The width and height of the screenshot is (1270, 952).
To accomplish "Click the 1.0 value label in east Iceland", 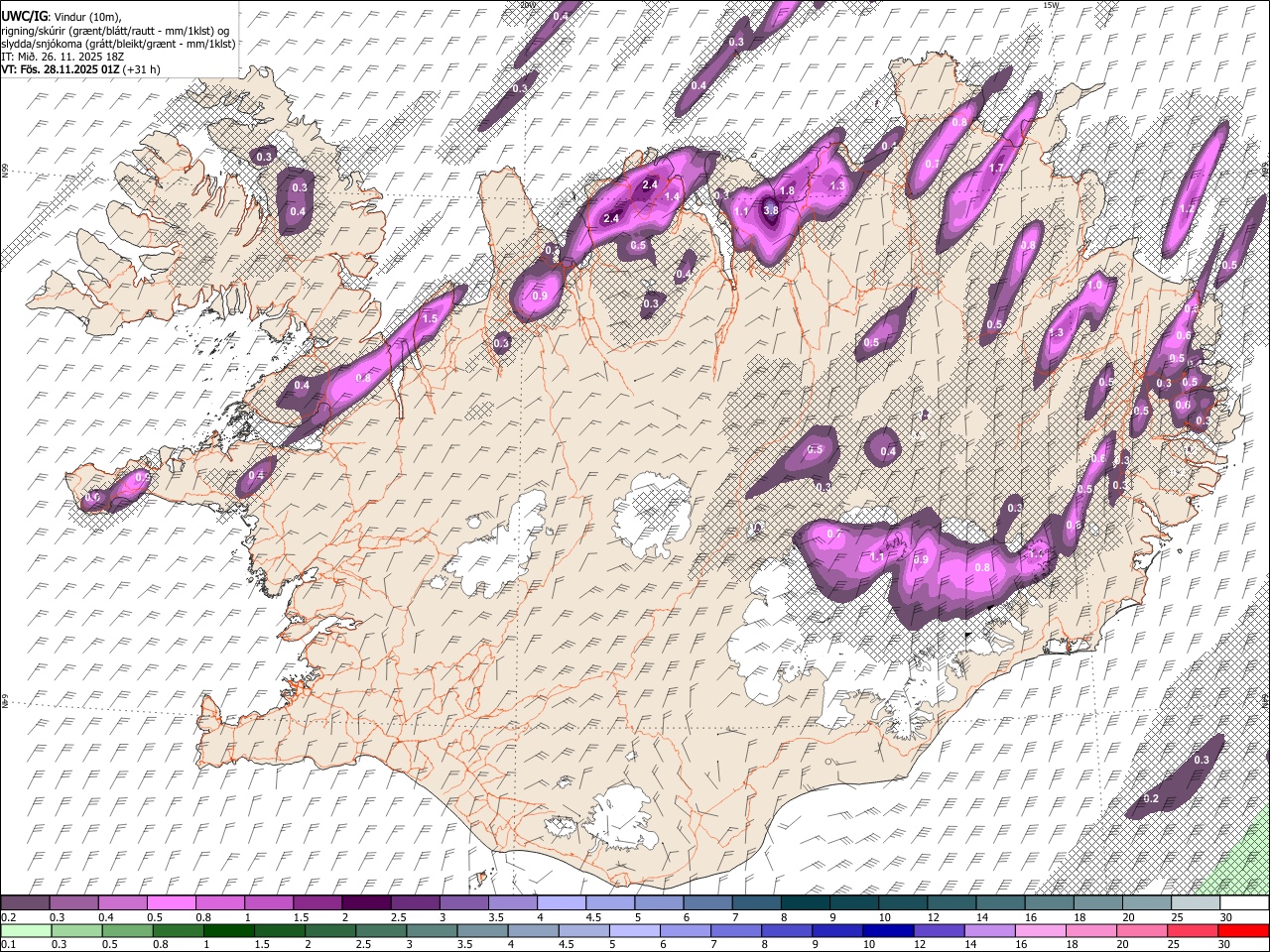I will (x=1095, y=285).
